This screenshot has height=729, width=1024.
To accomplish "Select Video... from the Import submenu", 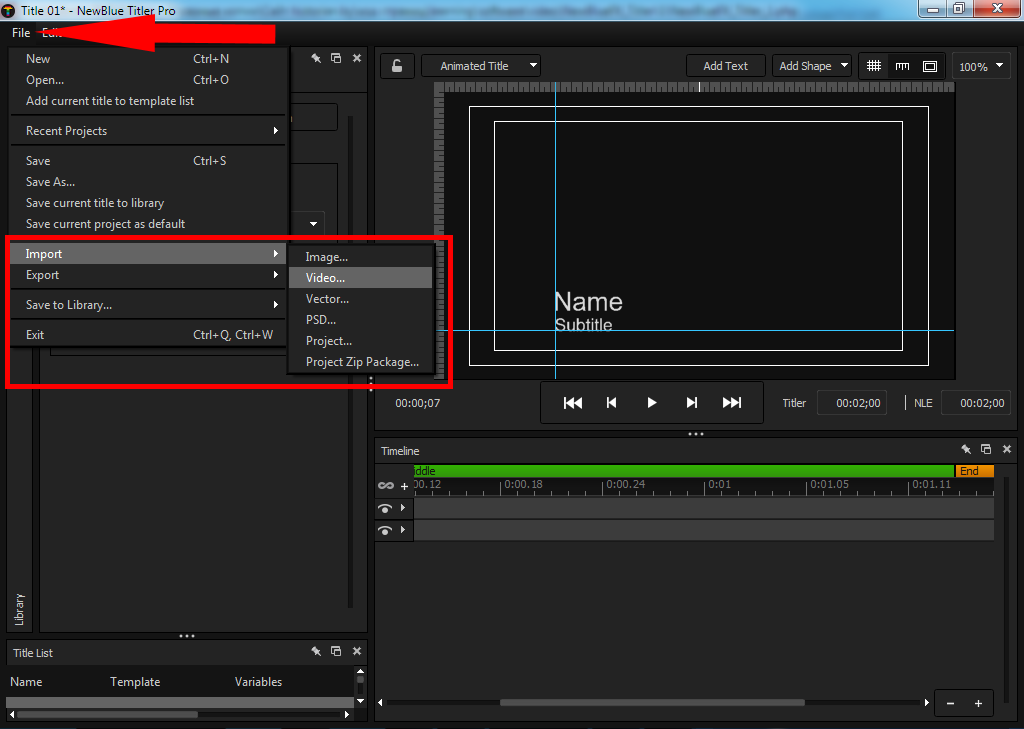I will point(326,278).
